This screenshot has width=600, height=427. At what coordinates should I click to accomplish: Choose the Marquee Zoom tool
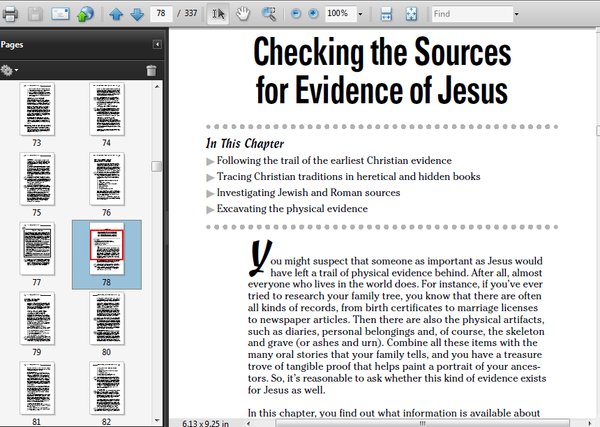[x=269, y=14]
